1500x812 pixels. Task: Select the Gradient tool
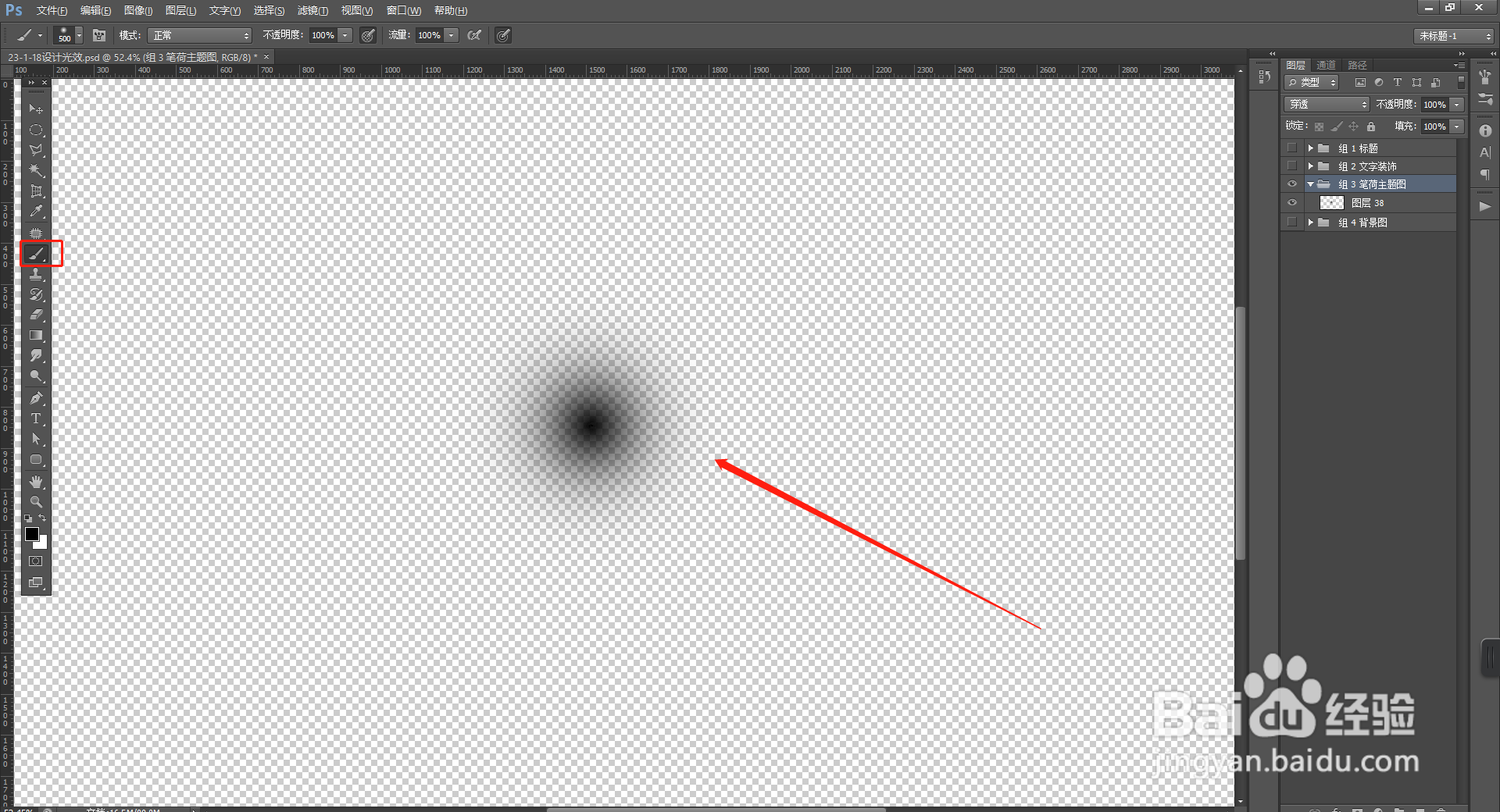click(x=36, y=335)
